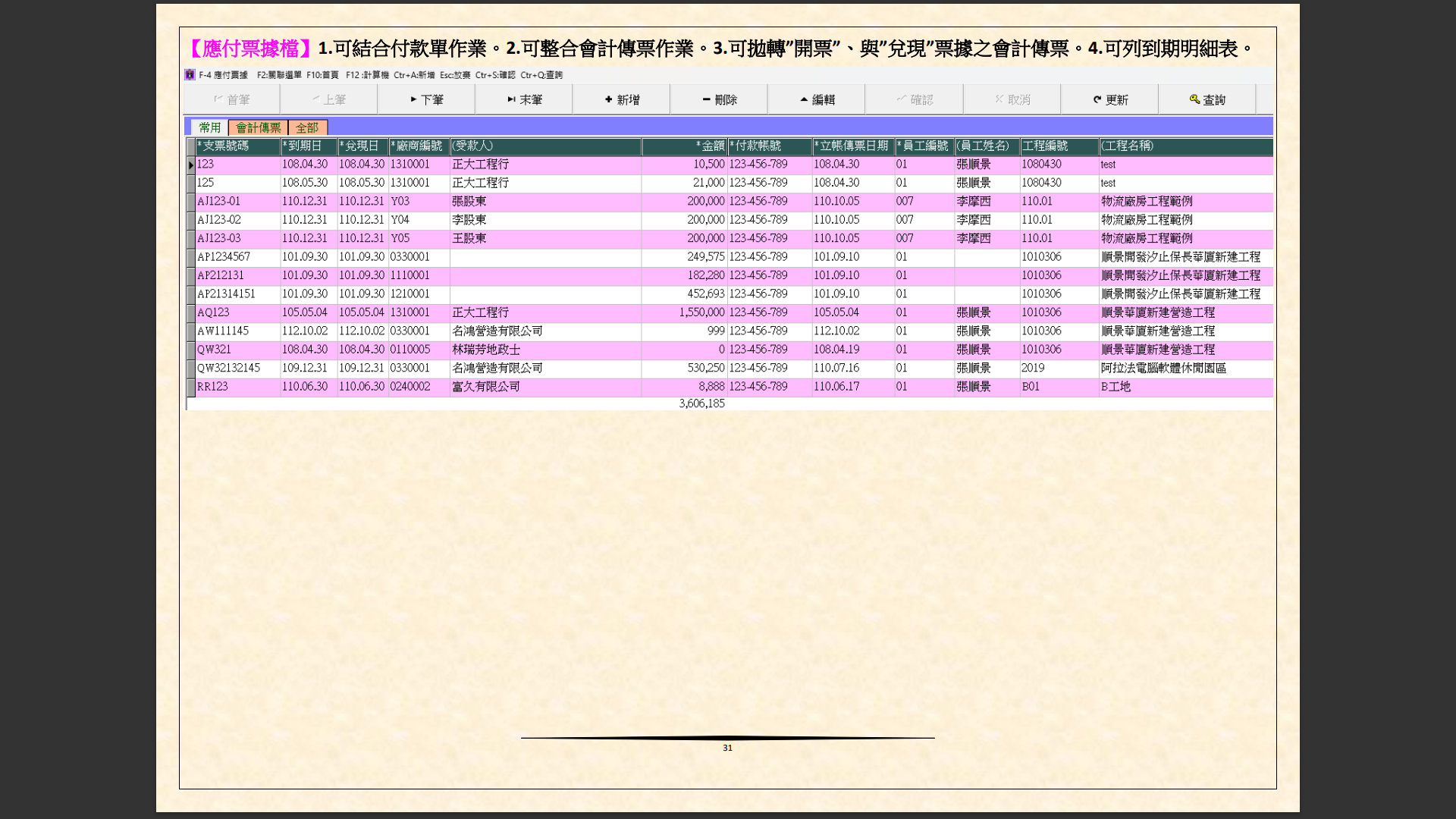Click voucher date 110.07.16
The width and height of the screenshot is (1456, 819).
(x=853, y=368)
